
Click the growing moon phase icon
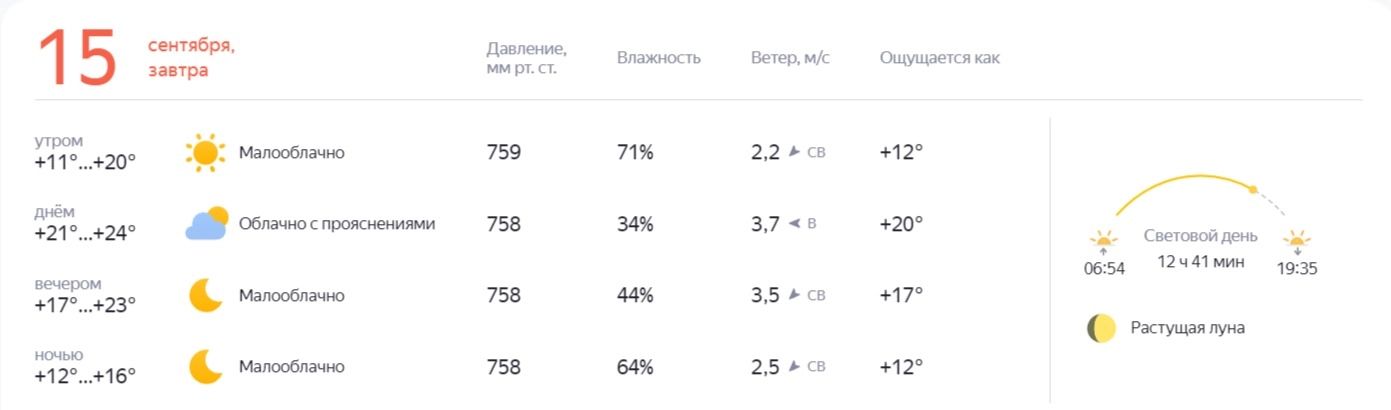pyautogui.click(x=1101, y=328)
